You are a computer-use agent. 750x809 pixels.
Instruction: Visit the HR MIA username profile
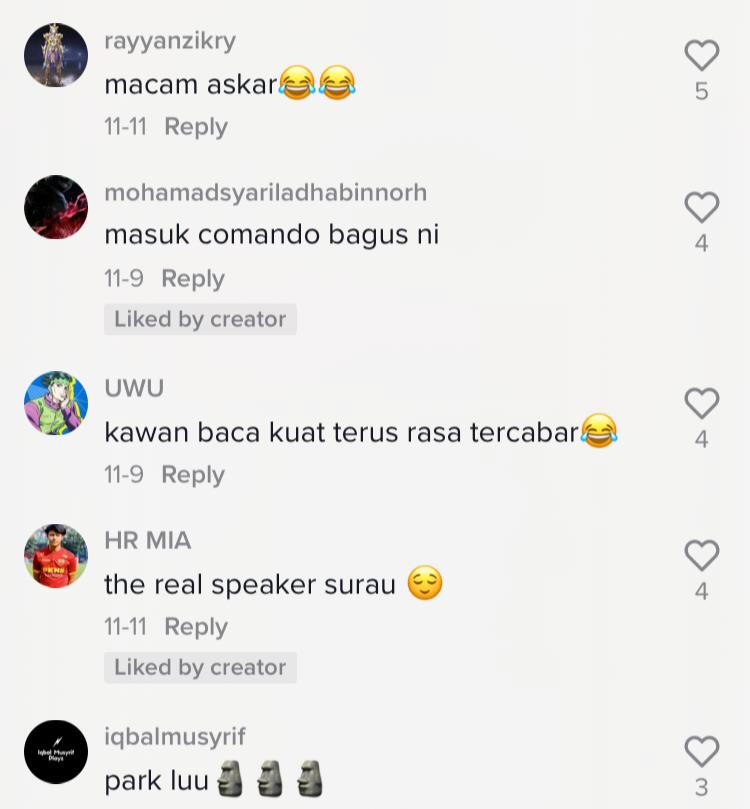pos(148,541)
